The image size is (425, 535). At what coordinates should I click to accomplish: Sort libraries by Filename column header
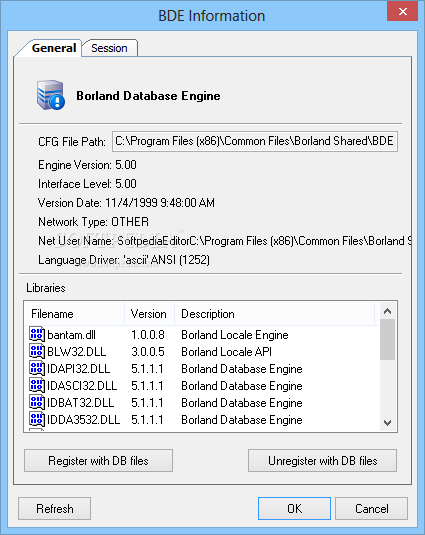tap(74, 314)
